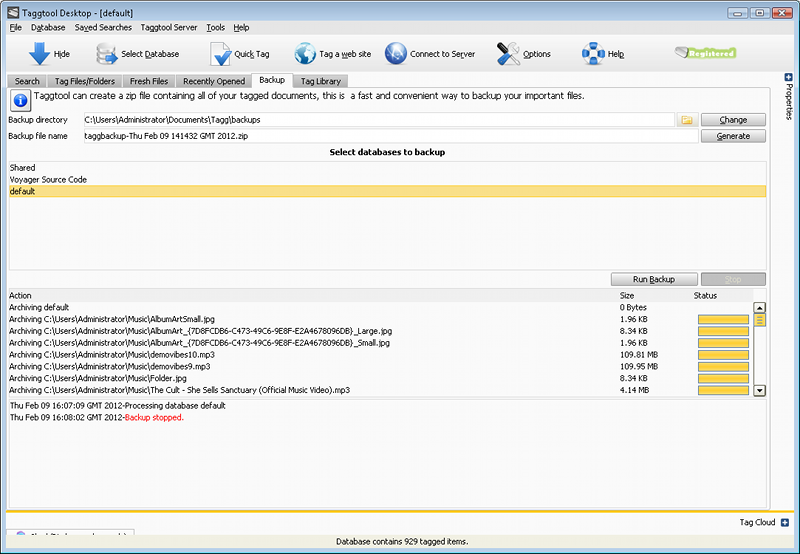Switch to the Search tab
This screenshot has width=800, height=554.
27,81
